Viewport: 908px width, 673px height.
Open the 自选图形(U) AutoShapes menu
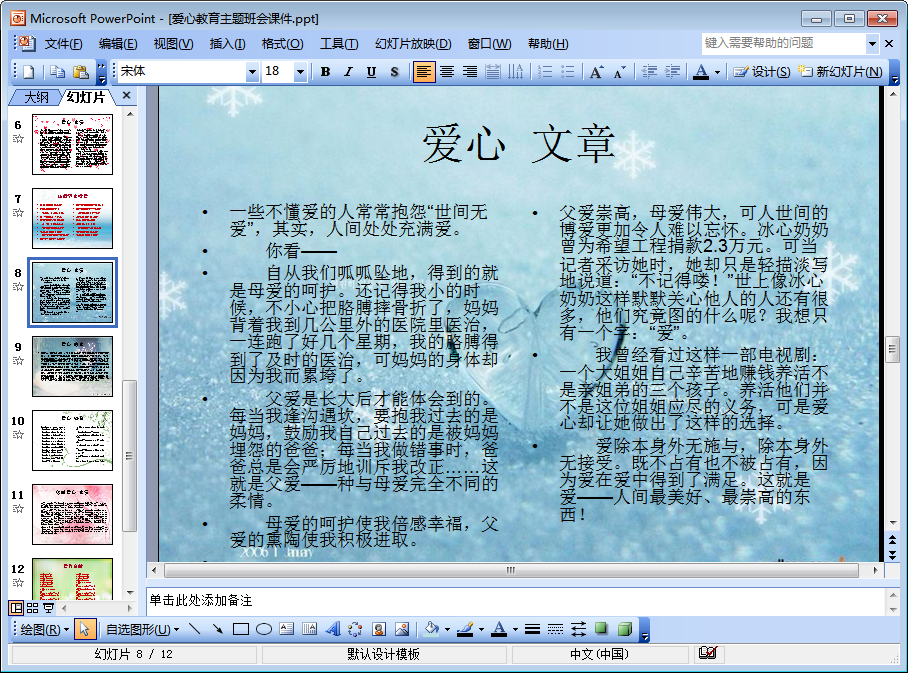pyautogui.click(x=142, y=630)
